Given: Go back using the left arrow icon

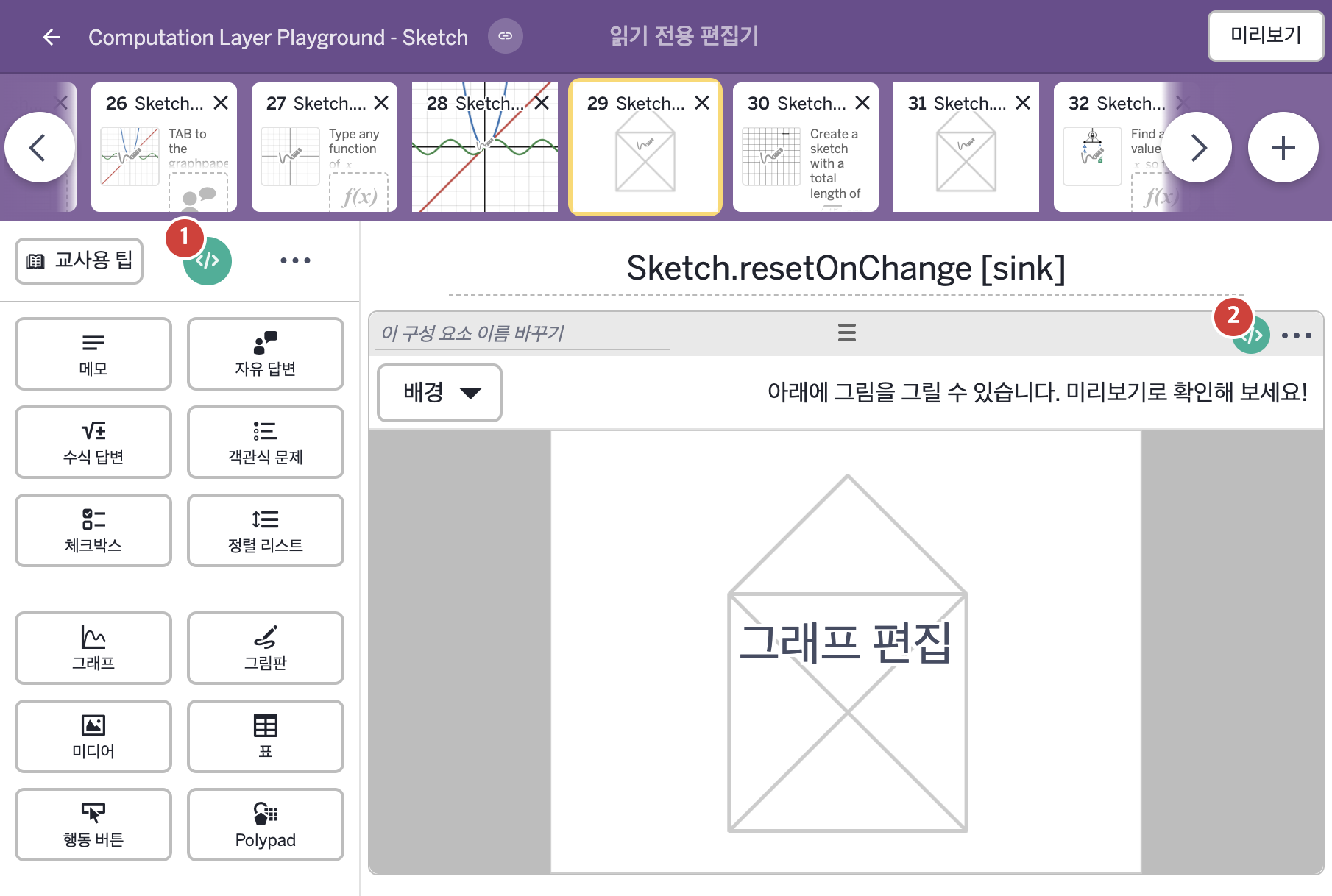Looking at the screenshot, I should click(52, 37).
